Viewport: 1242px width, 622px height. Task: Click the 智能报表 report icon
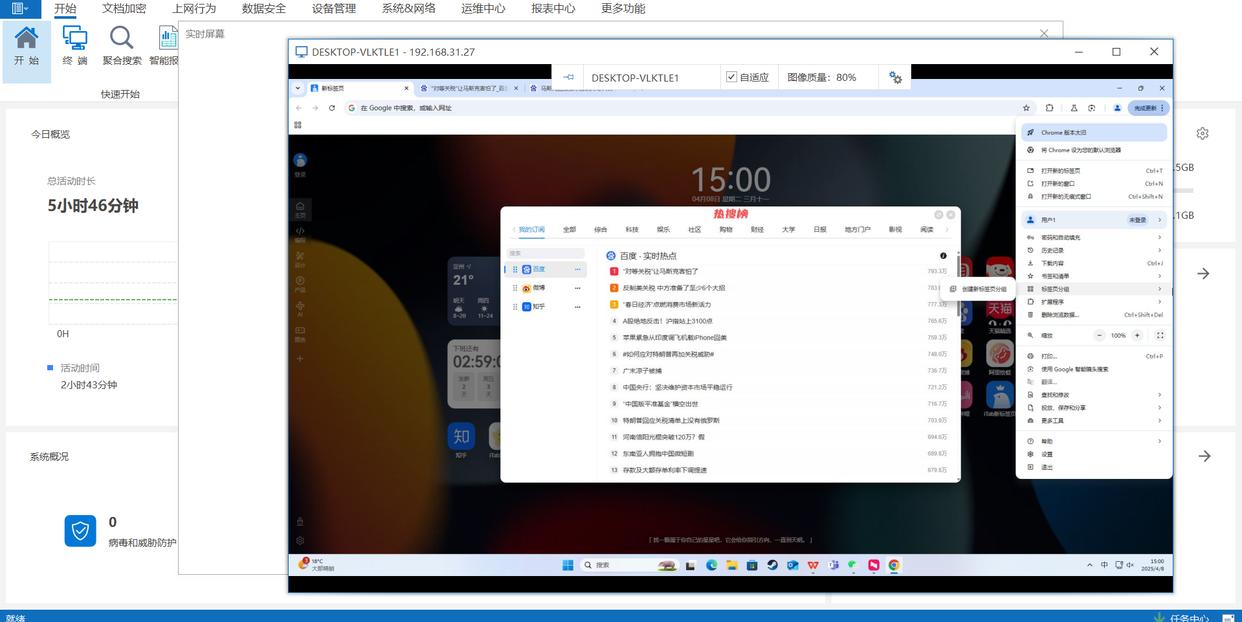[165, 46]
